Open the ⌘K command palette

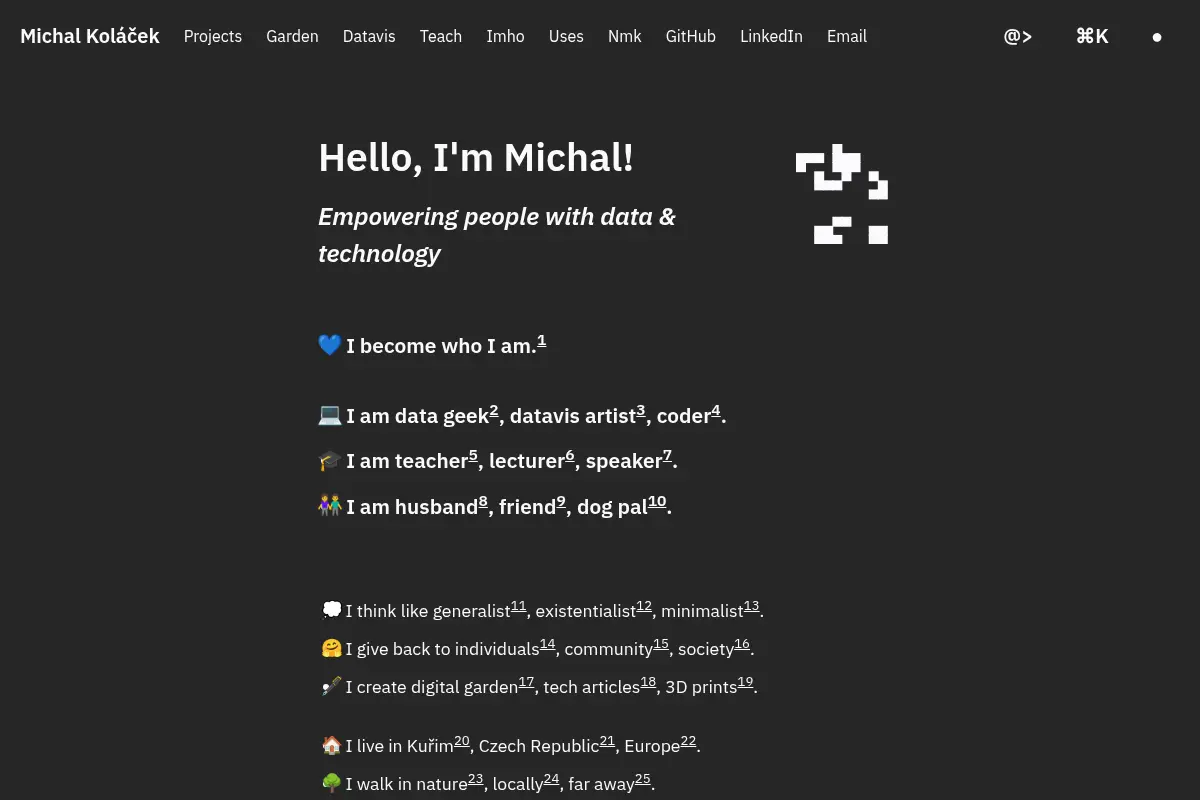1092,36
